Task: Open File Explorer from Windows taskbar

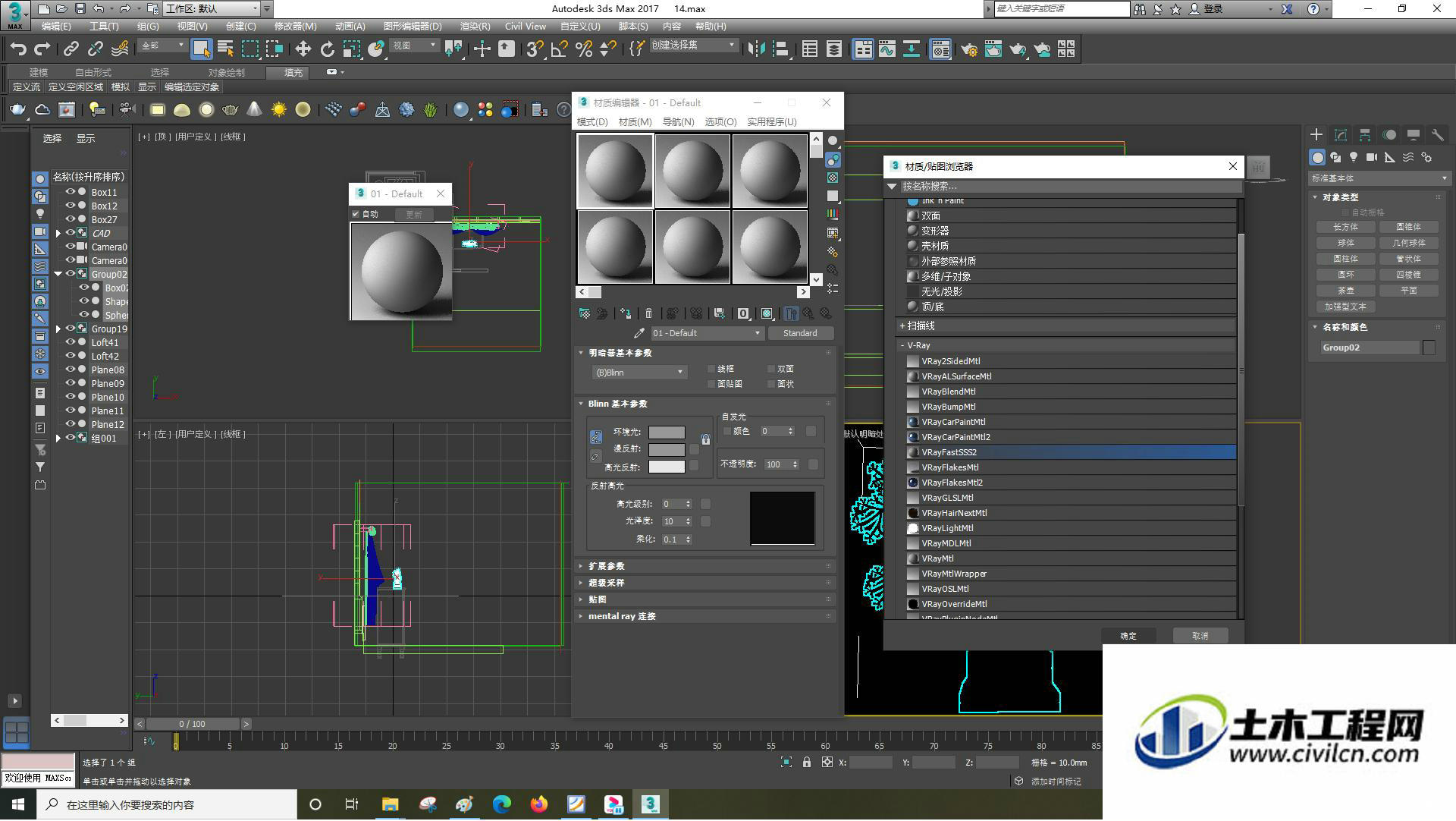Action: 390,804
